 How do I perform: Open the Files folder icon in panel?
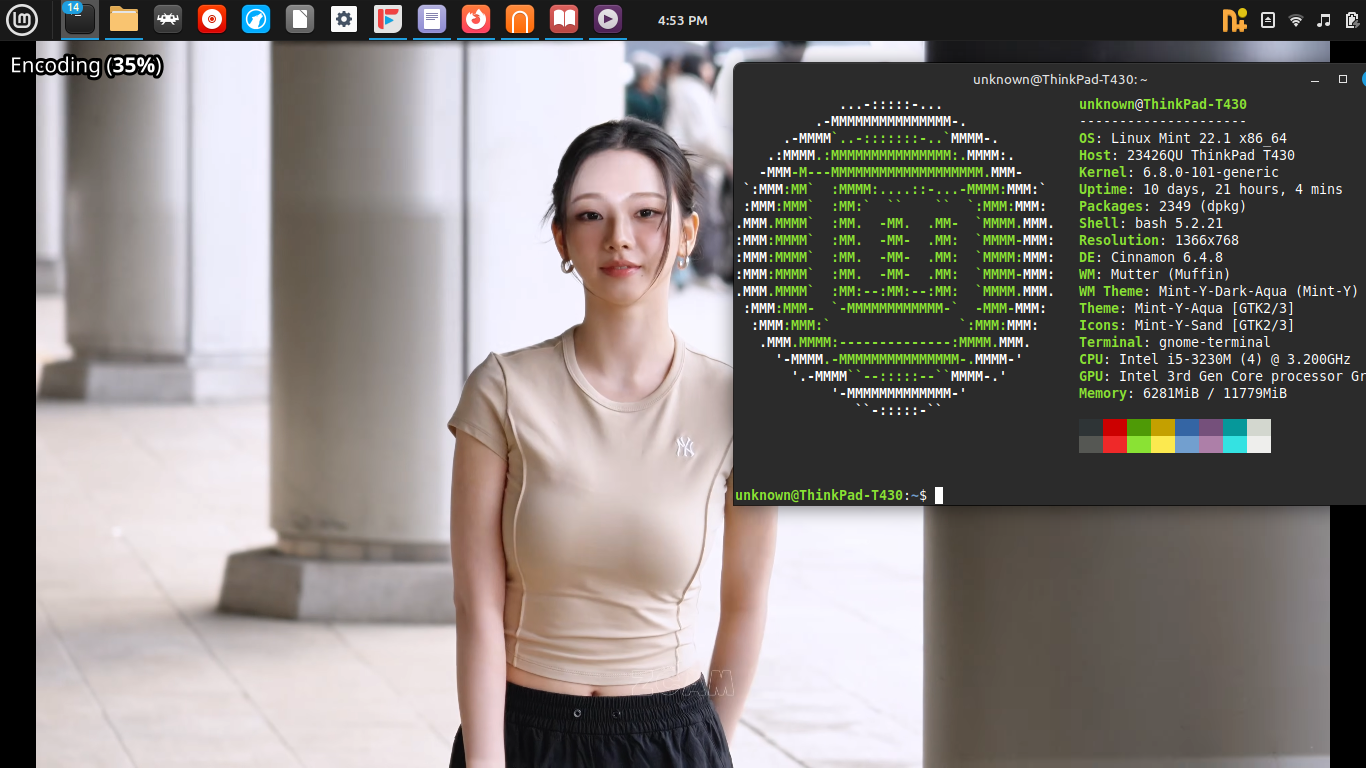(x=124, y=19)
